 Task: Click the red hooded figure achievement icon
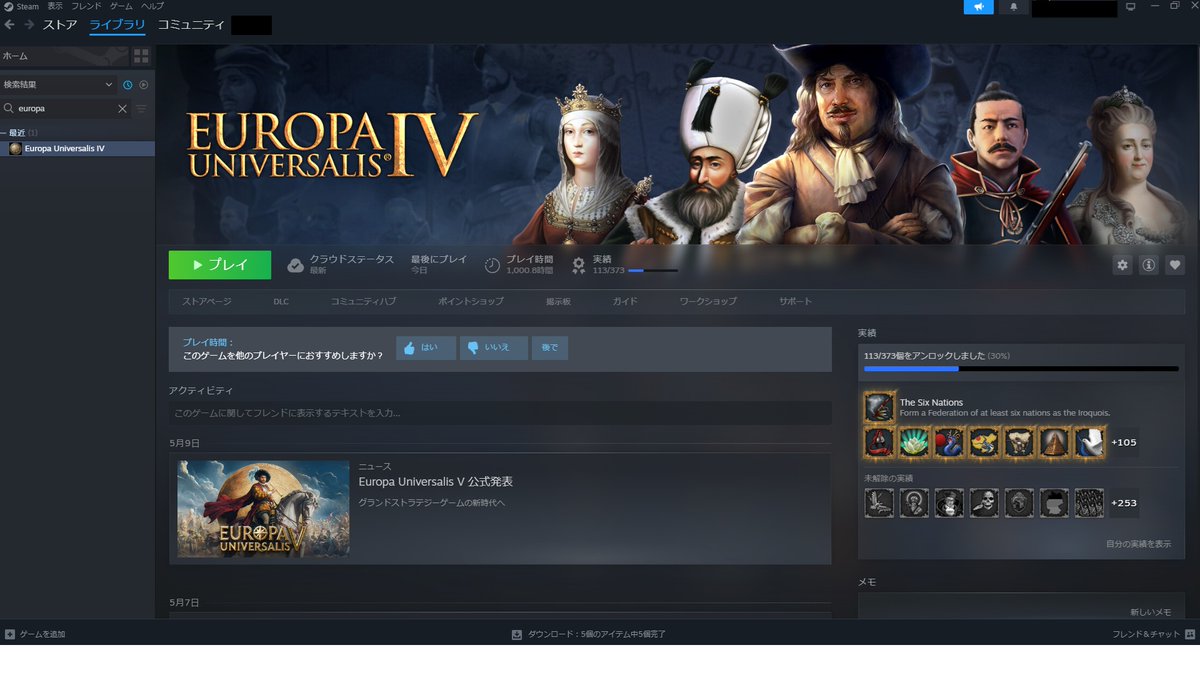pyautogui.click(x=879, y=443)
